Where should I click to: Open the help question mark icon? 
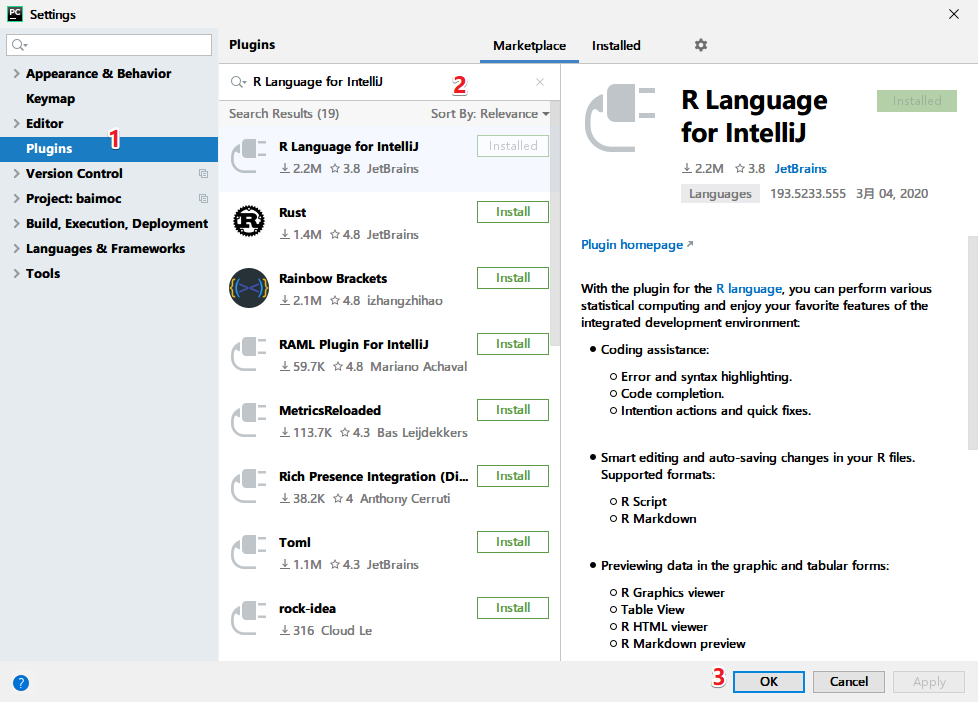[x=21, y=683]
